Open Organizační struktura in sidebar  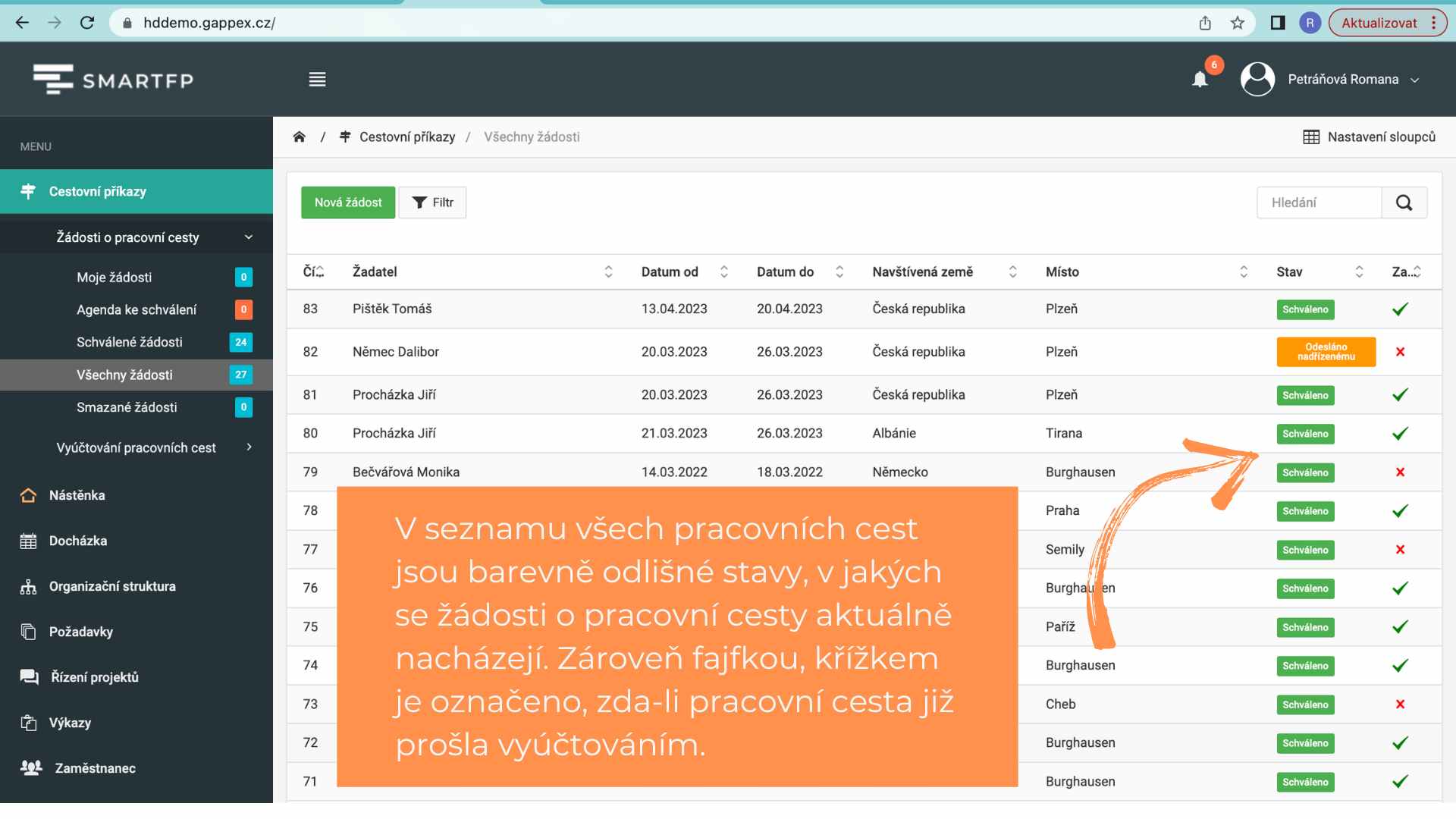click(x=111, y=586)
